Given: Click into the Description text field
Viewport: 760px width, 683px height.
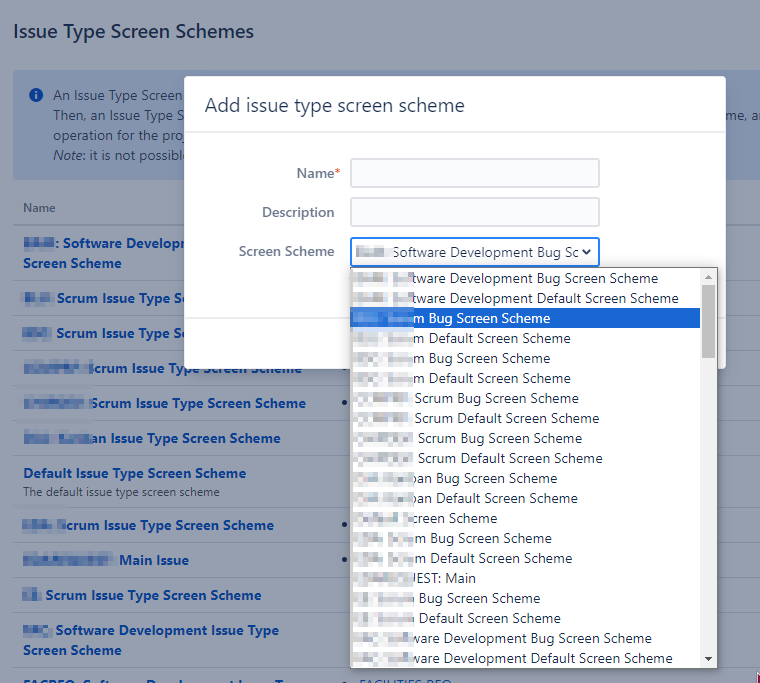Looking at the screenshot, I should [474, 212].
